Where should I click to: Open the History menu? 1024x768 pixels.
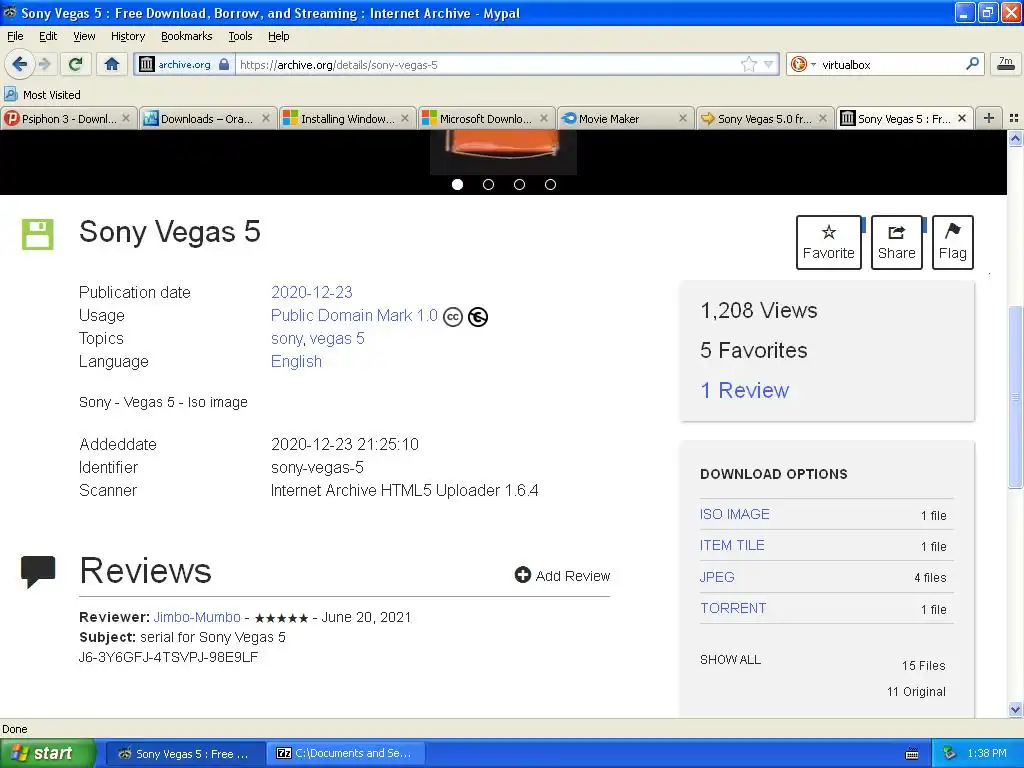(x=128, y=36)
